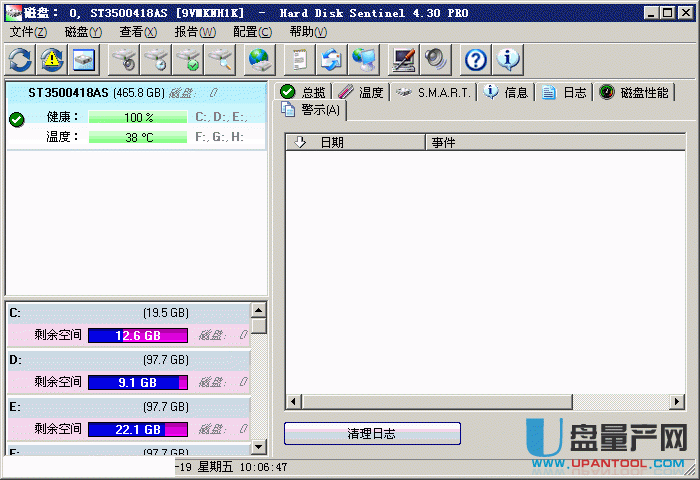Open help via blue question mark icon

click(476, 60)
